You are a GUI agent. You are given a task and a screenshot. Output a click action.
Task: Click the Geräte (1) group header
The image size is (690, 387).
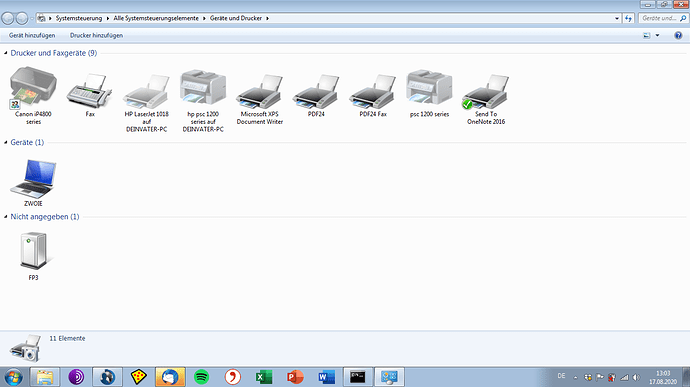click(27, 142)
